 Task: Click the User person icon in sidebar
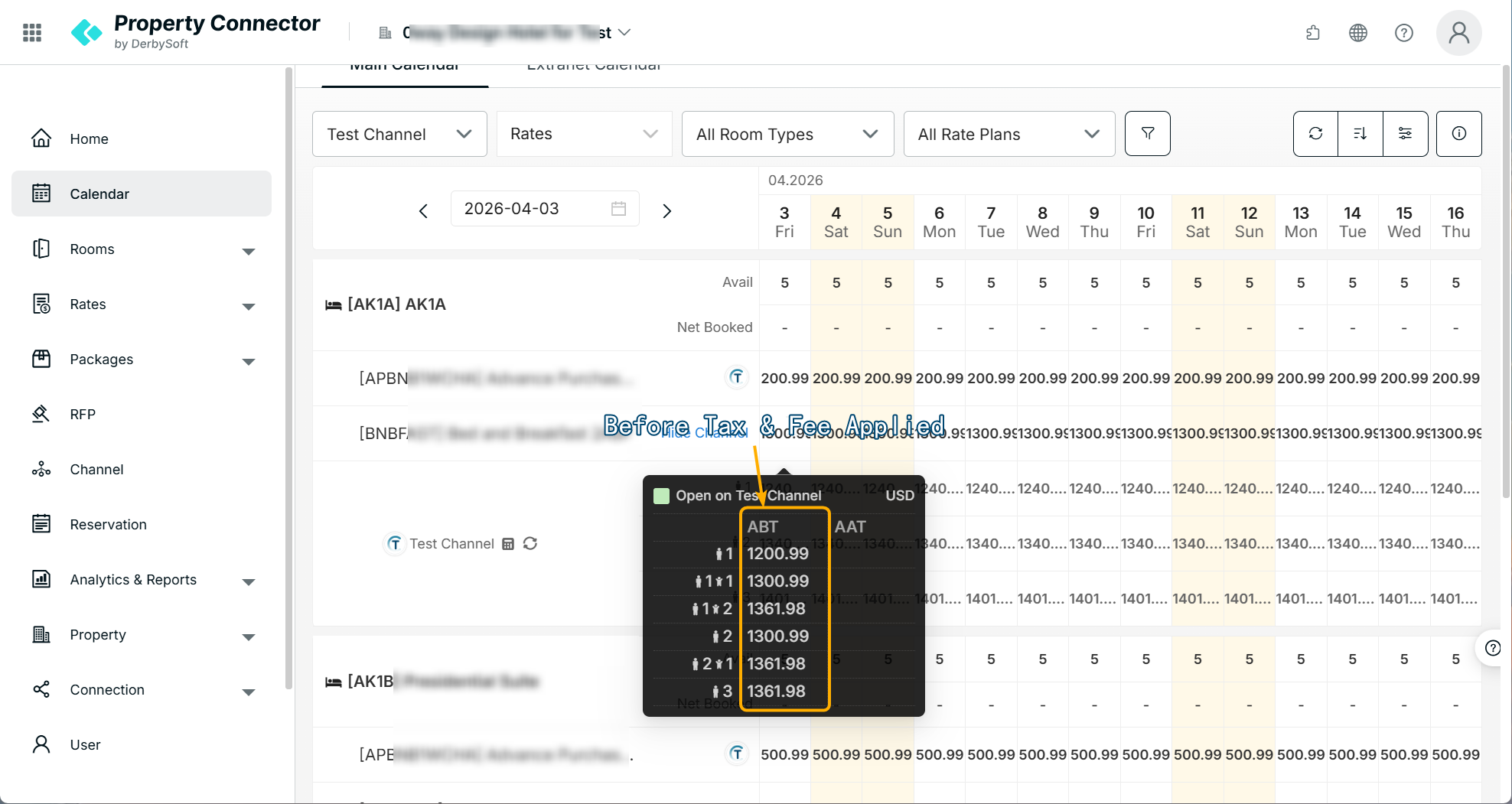tap(41, 744)
